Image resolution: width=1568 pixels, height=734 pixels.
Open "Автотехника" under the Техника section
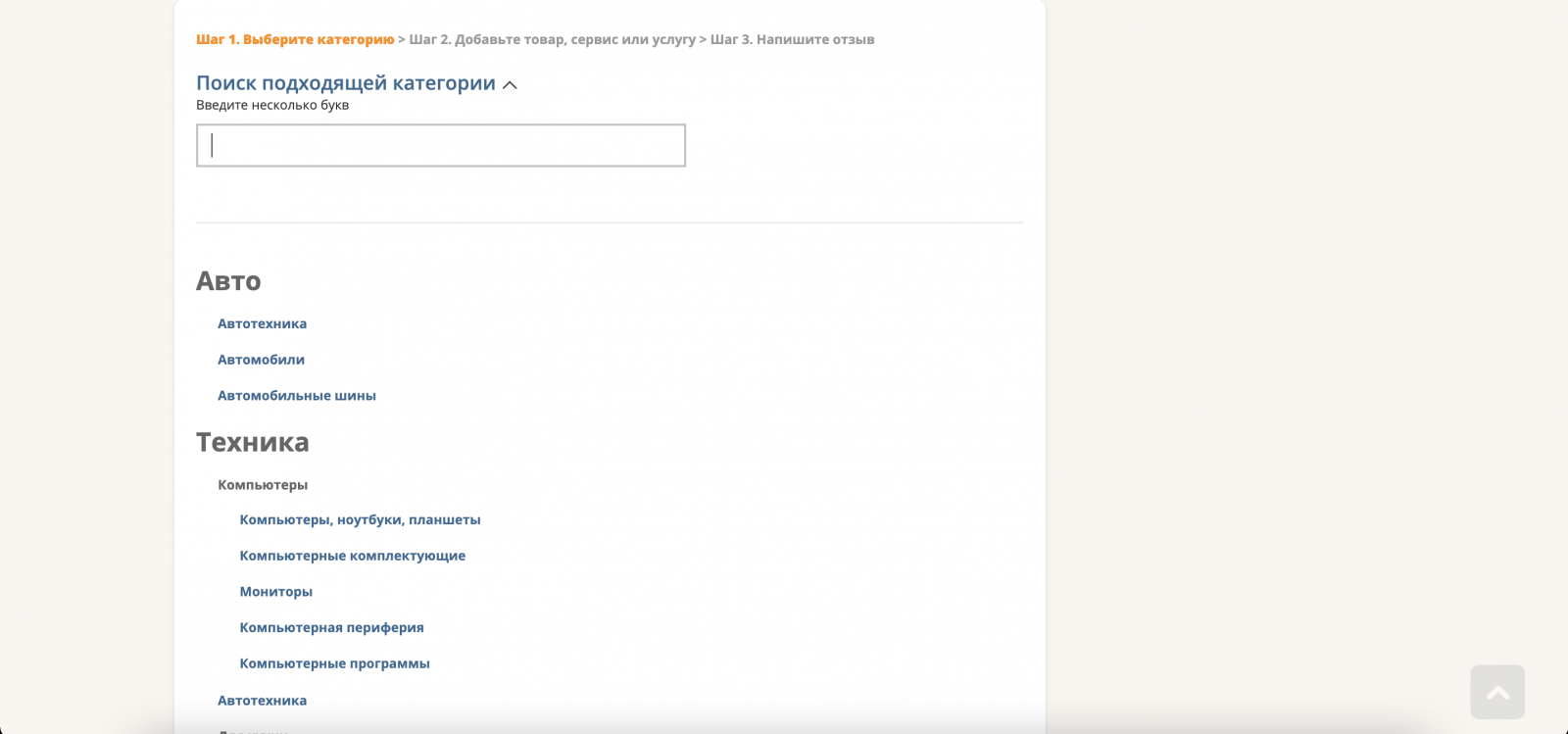(x=262, y=701)
